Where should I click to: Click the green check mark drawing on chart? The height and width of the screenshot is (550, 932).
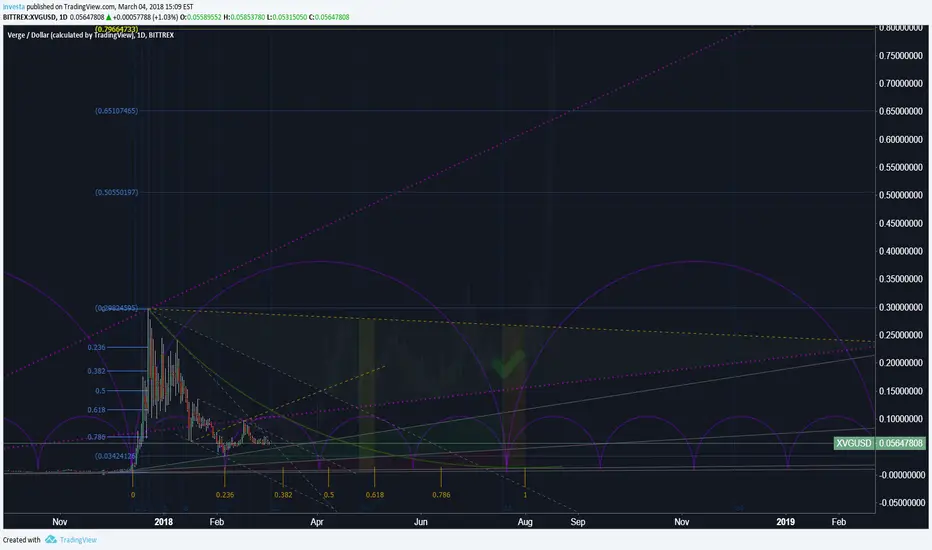[509, 363]
